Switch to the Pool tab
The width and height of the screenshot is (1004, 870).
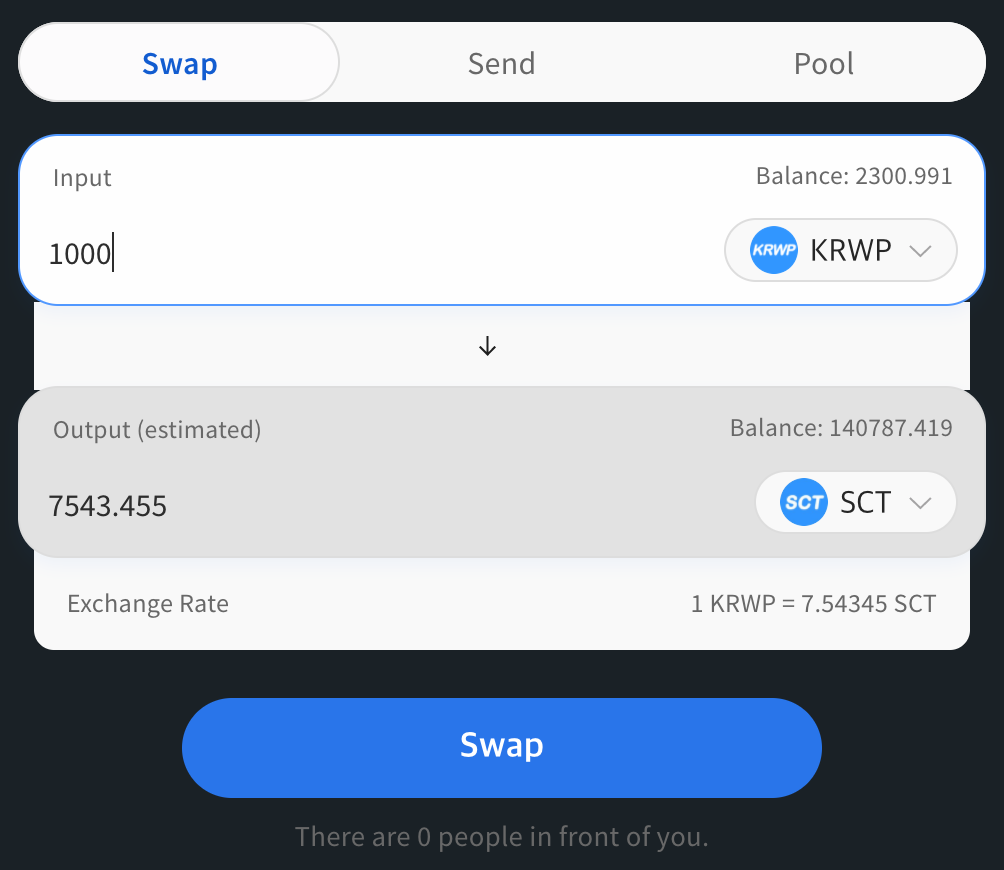823,63
